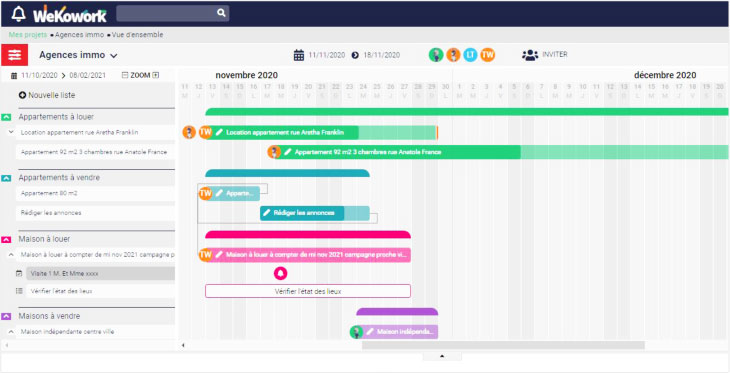Image resolution: width=730 pixels, height=373 pixels.
Task: Click TW avatar on Apparte... task bar
Action: (x=205, y=193)
